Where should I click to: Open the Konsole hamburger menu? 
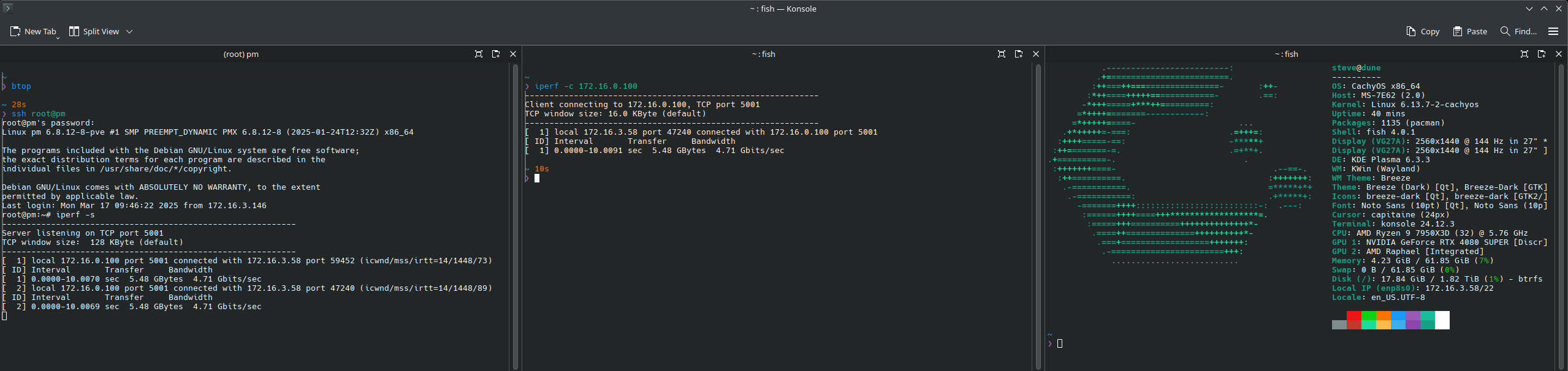1553,31
